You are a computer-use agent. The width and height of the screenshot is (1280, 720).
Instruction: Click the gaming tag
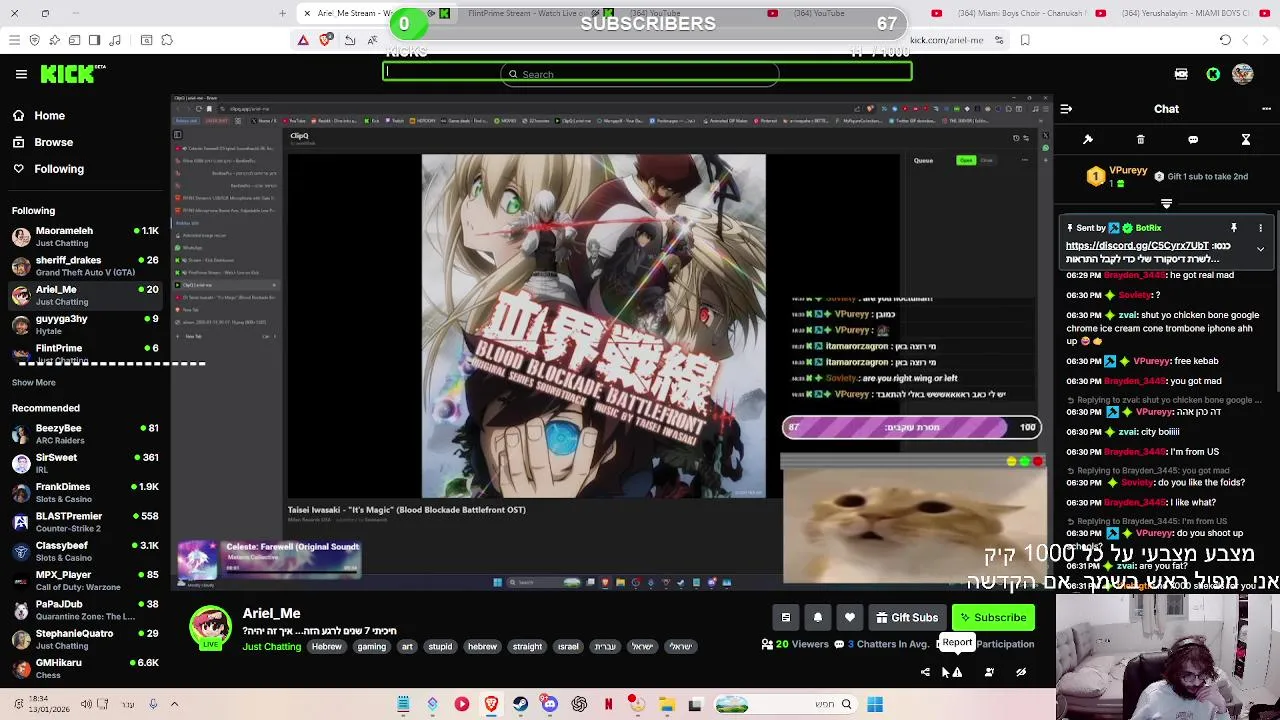coord(372,647)
